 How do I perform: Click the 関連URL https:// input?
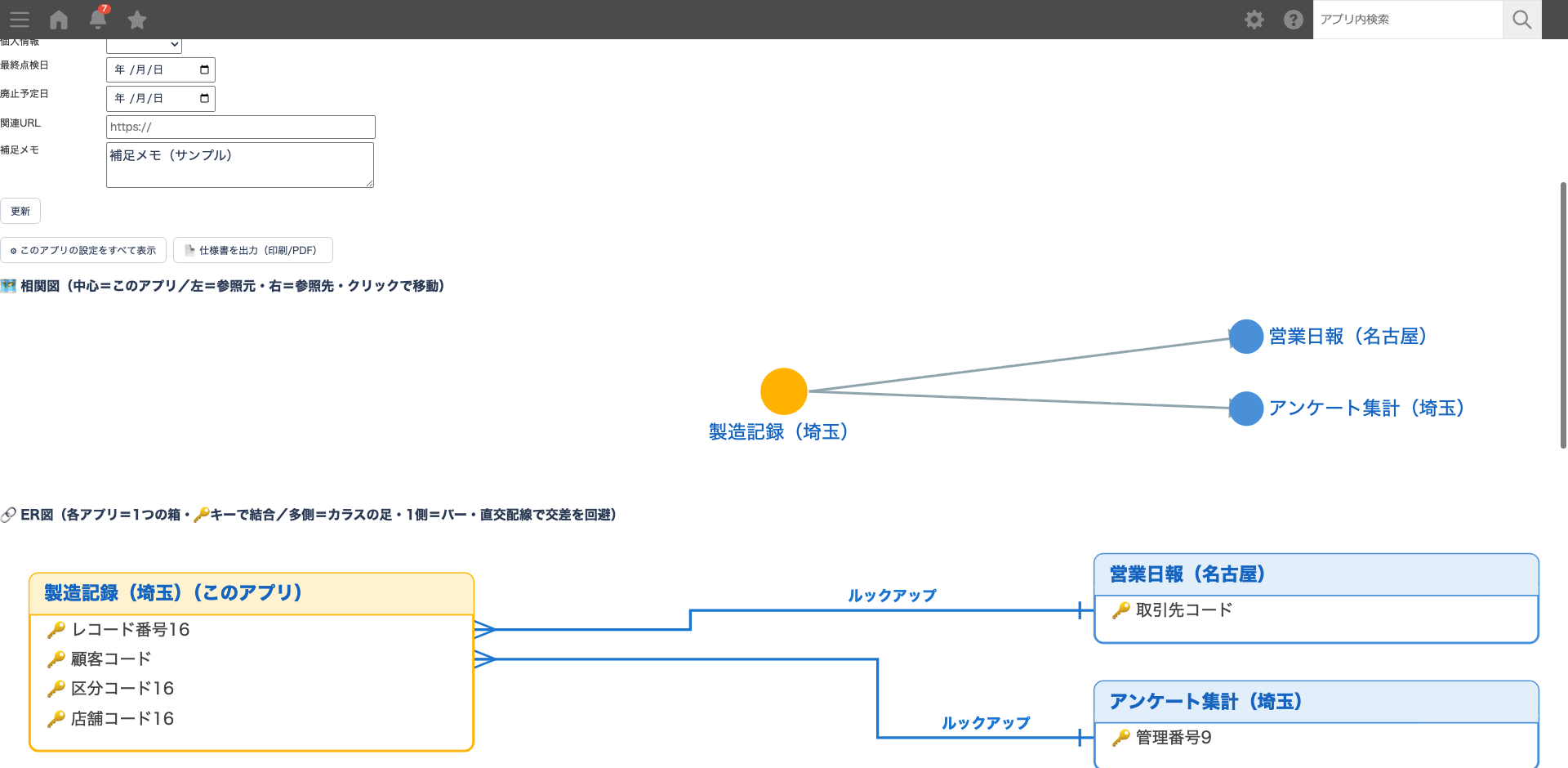[x=241, y=127]
